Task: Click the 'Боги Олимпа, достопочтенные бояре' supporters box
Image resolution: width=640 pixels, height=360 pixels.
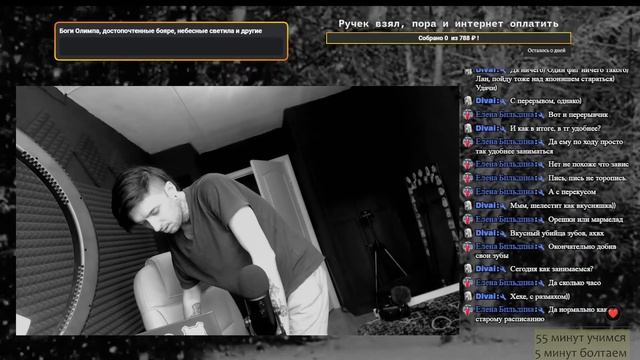Action: (171, 41)
